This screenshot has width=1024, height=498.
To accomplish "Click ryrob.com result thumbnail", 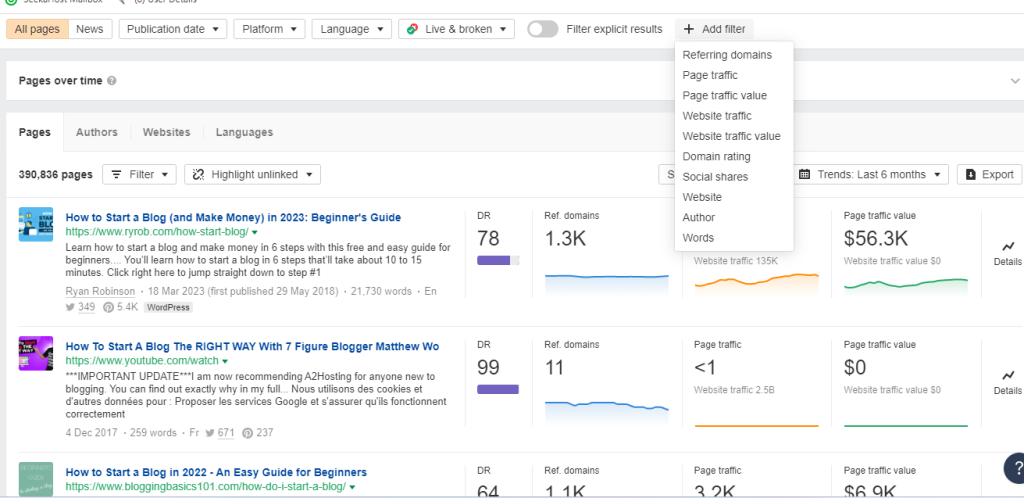I will [36, 225].
